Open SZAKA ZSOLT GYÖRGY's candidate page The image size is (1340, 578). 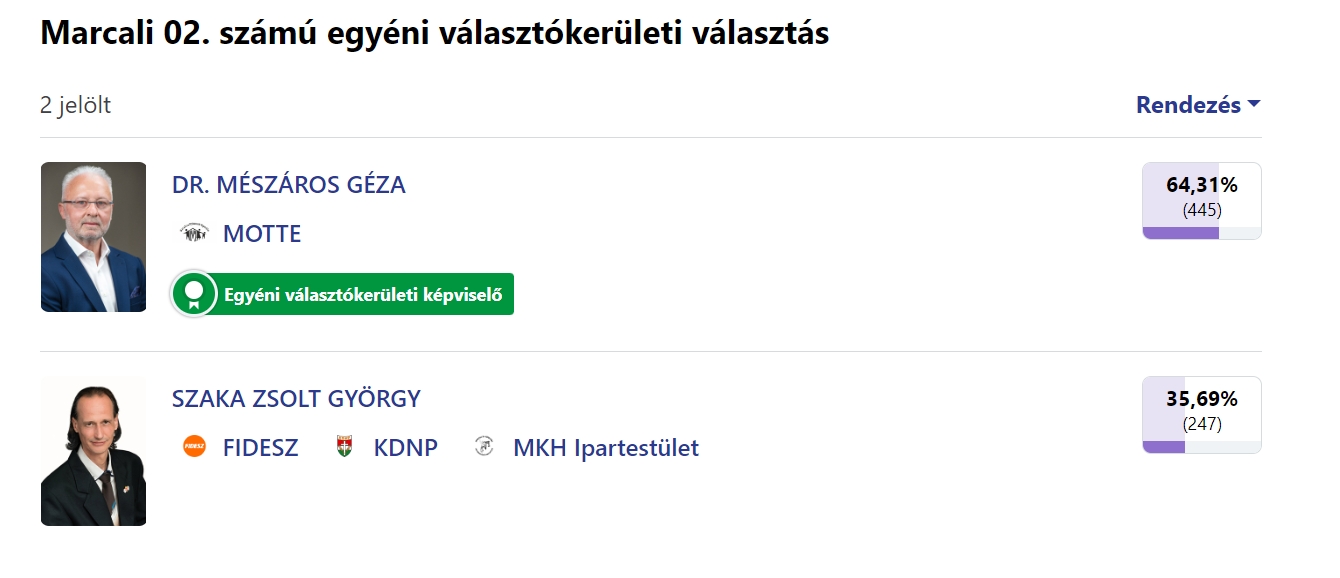point(297,398)
